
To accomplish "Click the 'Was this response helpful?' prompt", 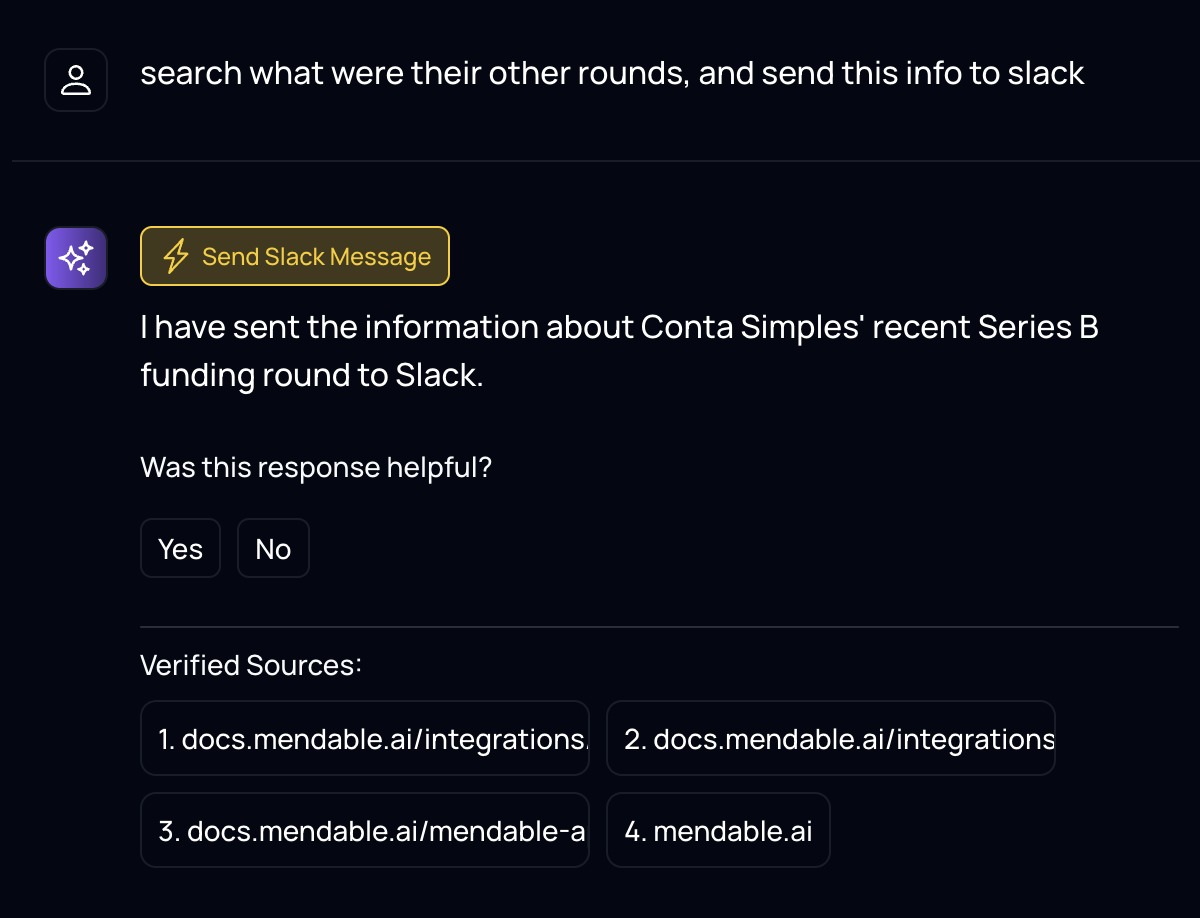I will (x=316, y=467).
